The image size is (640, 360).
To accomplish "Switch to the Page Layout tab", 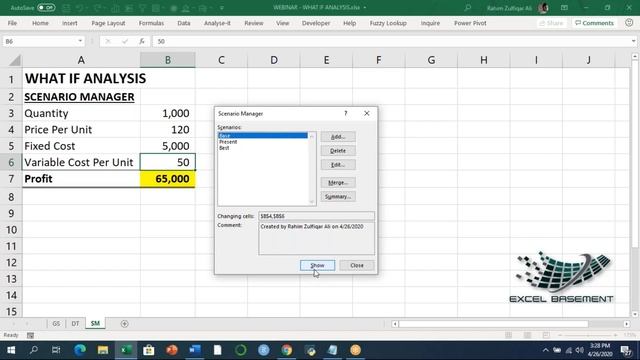I will pyautogui.click(x=108, y=23).
